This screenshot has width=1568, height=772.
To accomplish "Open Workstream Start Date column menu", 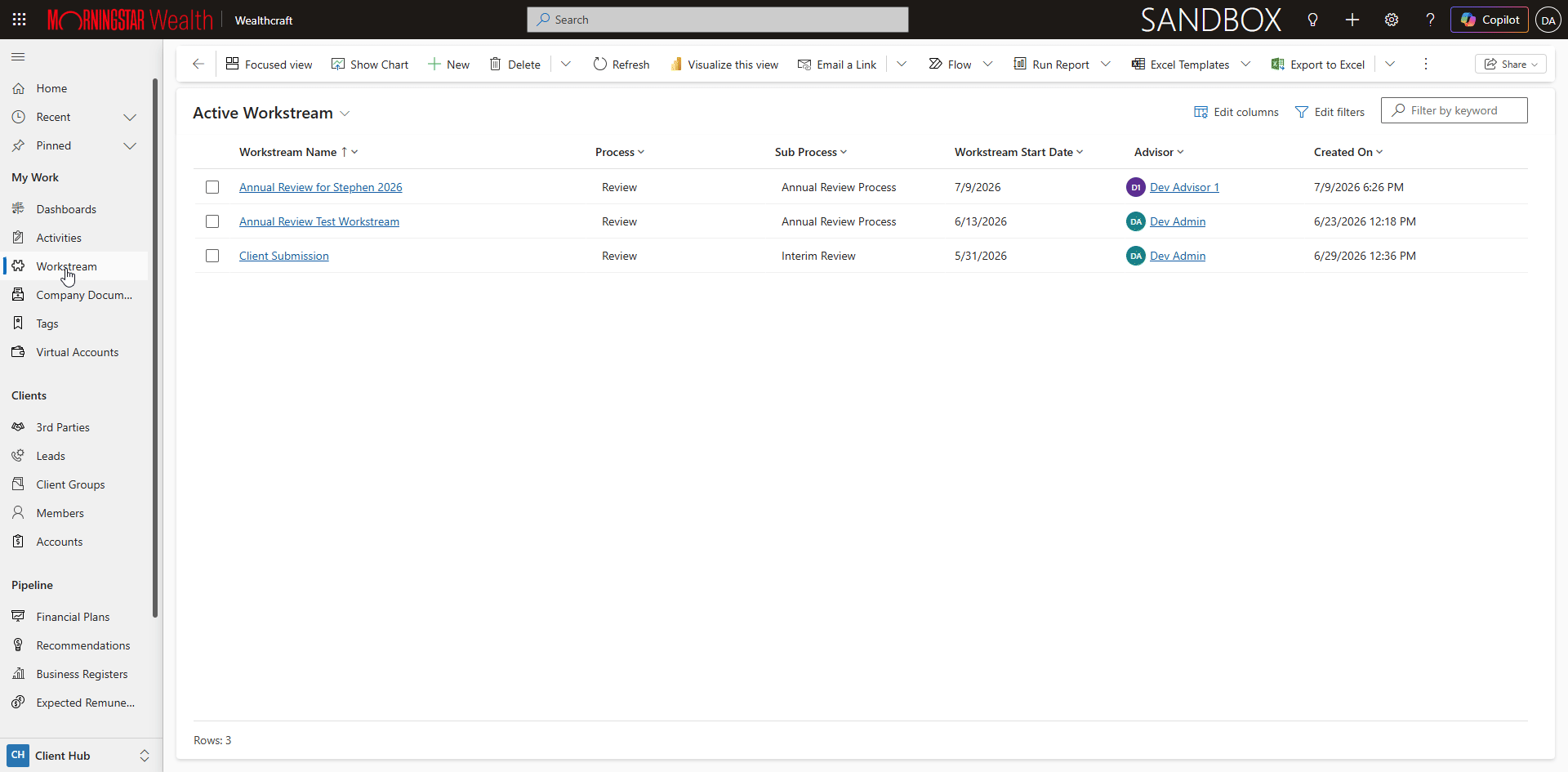I will (1018, 152).
